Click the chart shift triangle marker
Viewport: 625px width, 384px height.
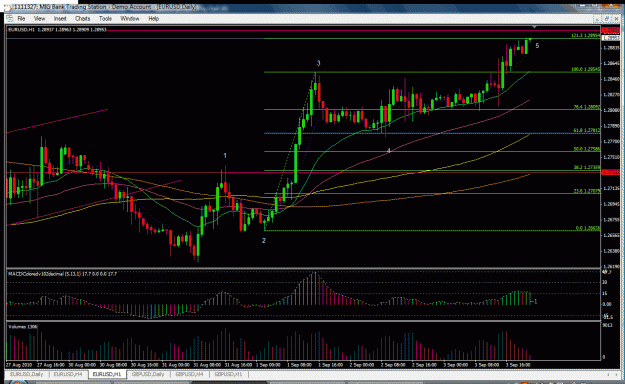[x=534, y=27]
